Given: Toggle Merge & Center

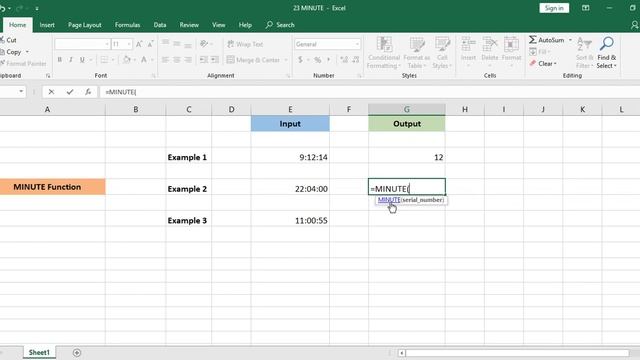Looking at the screenshot, I should tap(253, 60).
